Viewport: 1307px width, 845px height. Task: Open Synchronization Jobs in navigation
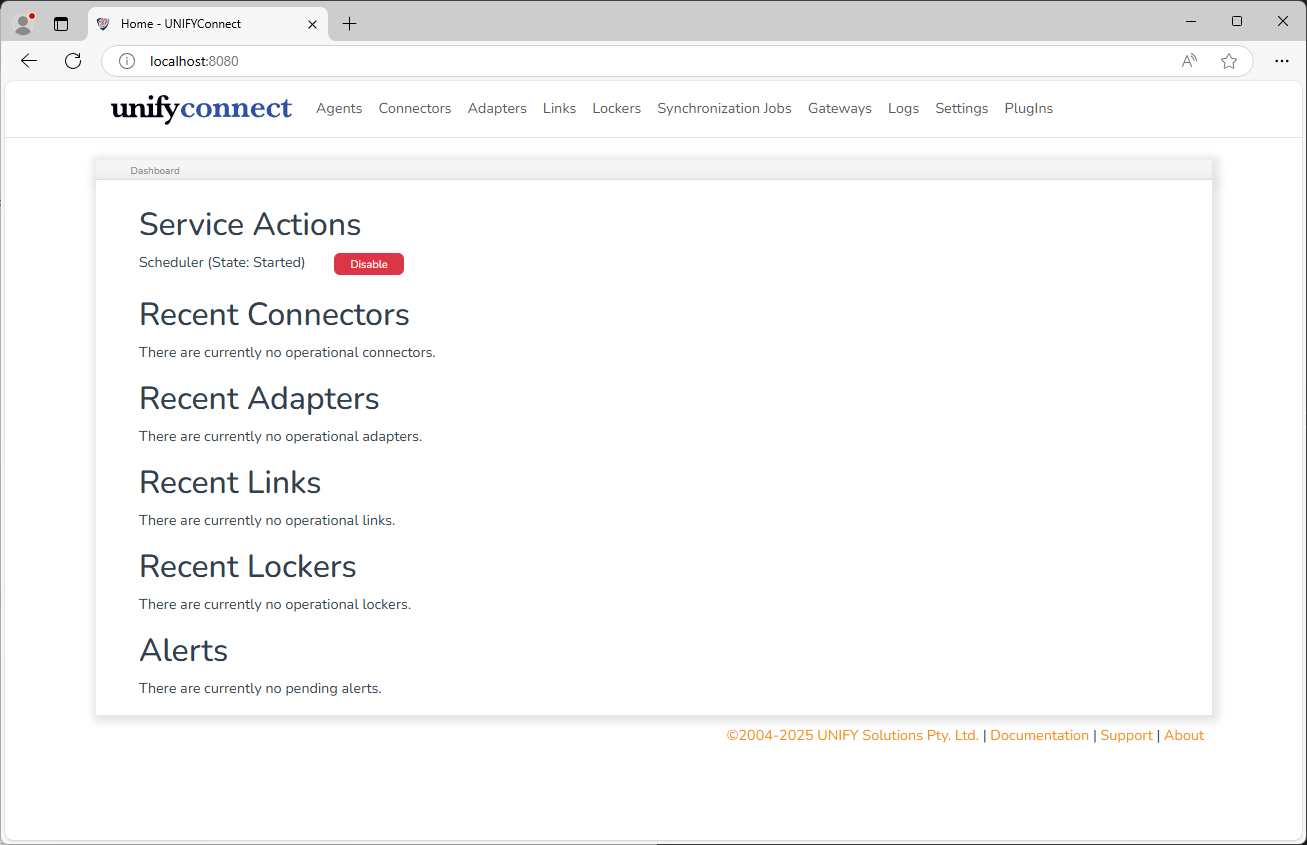coord(724,108)
